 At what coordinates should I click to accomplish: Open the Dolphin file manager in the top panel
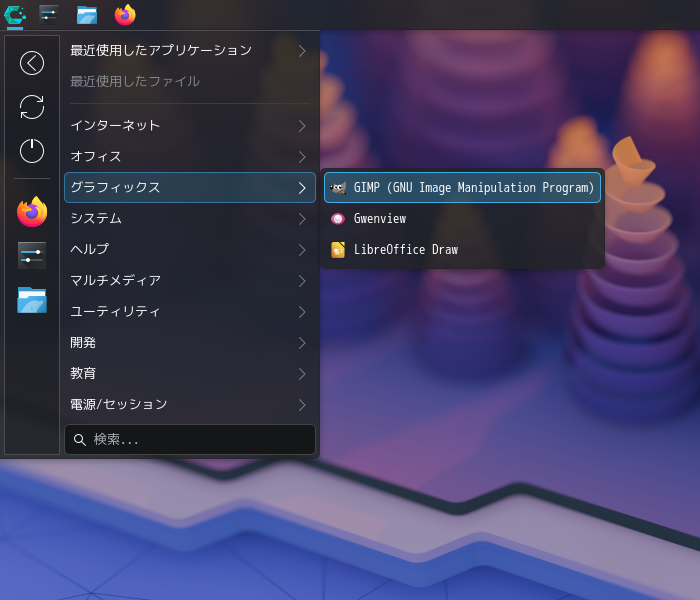[x=87, y=15]
